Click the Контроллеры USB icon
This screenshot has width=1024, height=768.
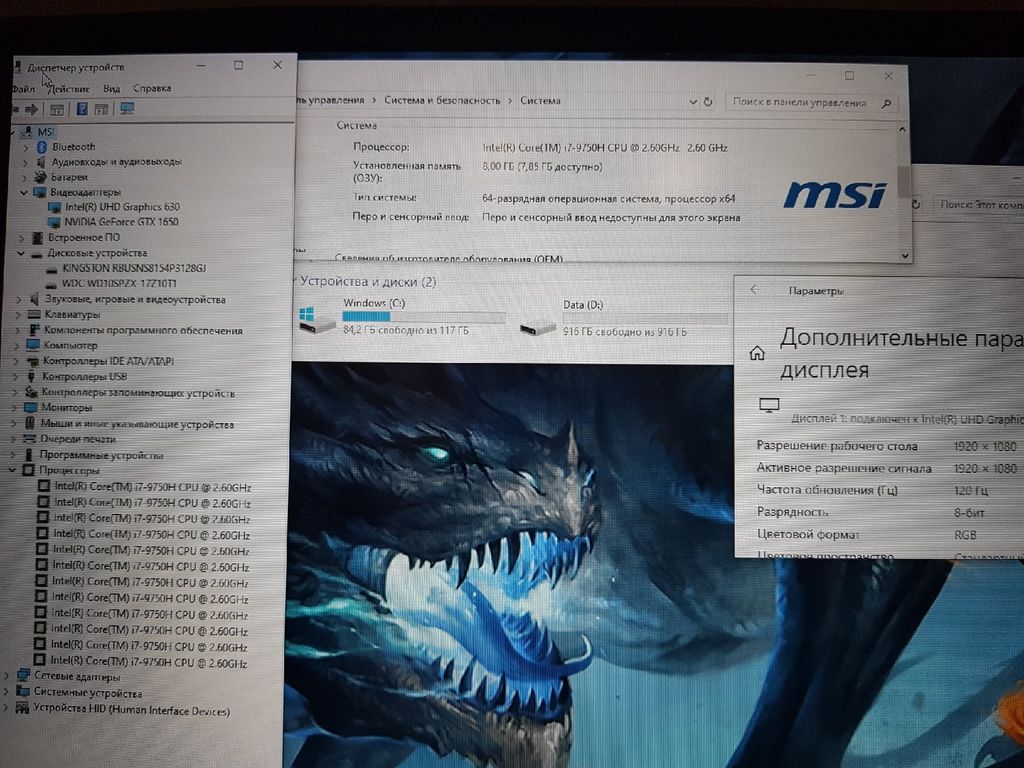point(31,377)
